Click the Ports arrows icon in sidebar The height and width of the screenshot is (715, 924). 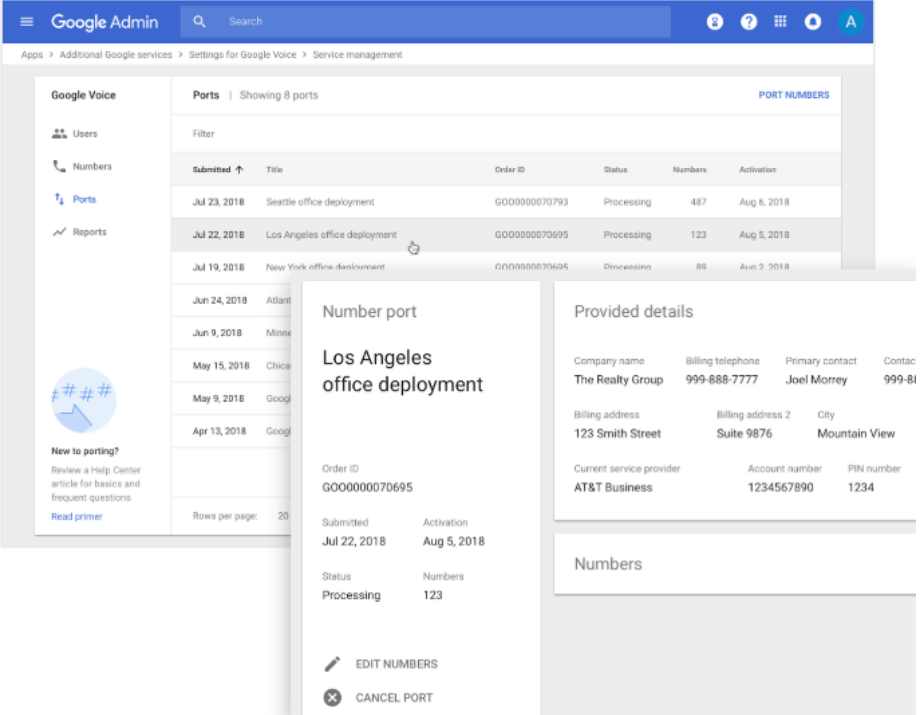pyautogui.click(x=60, y=199)
